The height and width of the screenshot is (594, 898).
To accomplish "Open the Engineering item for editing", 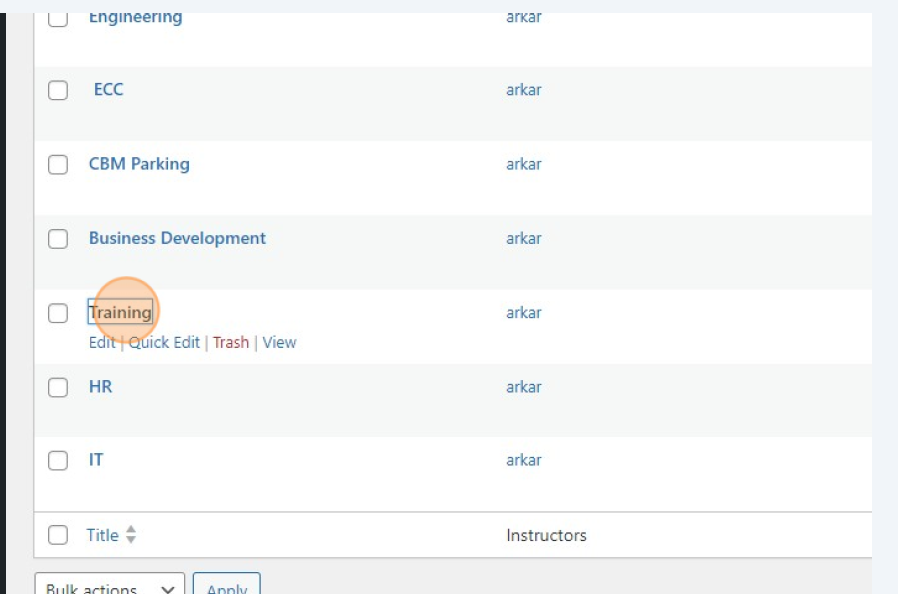I will [x=134, y=16].
